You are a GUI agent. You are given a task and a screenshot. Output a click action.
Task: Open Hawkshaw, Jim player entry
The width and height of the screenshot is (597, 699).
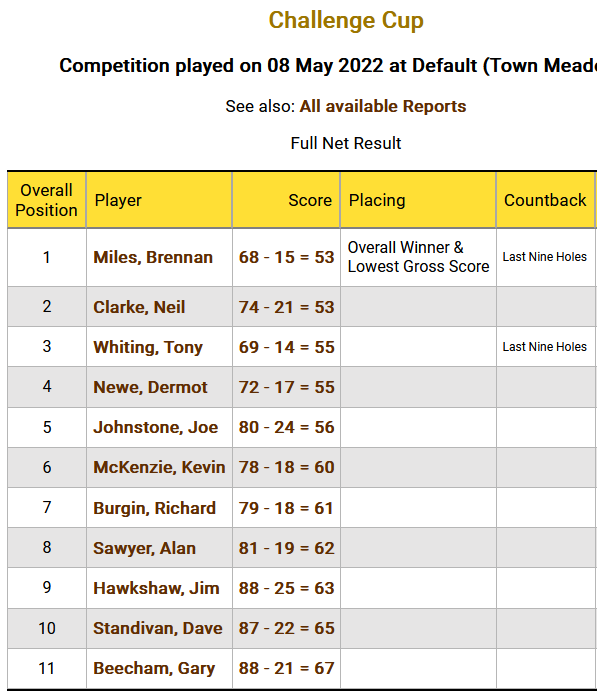coord(156,588)
